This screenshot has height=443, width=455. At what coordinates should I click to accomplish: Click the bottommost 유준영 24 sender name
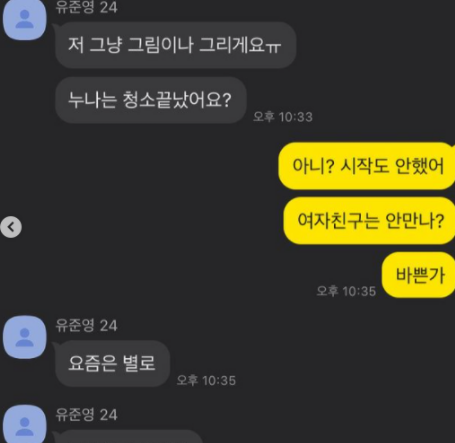pyautogui.click(x=86, y=415)
